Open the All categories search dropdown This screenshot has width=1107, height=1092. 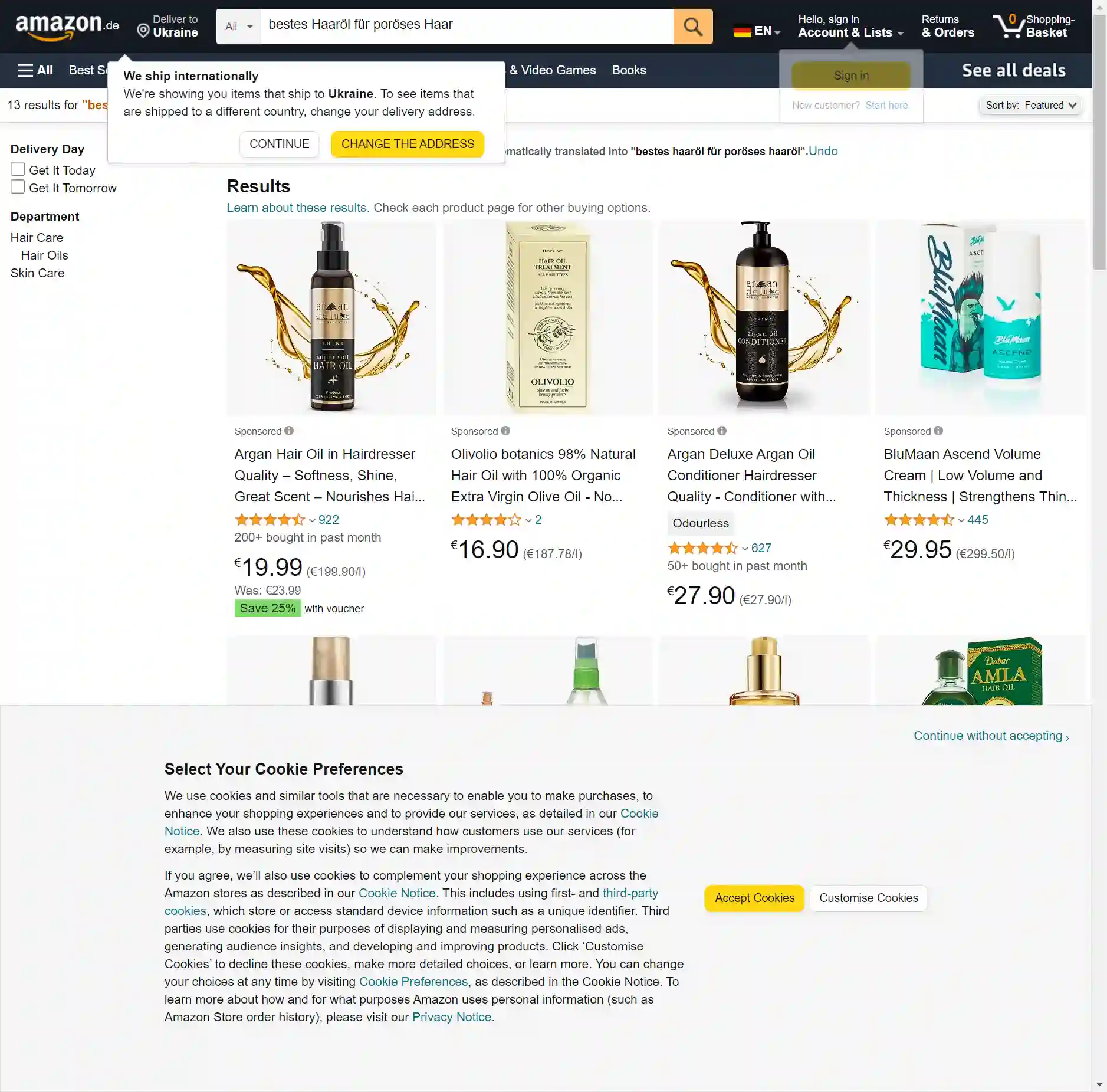click(x=239, y=27)
